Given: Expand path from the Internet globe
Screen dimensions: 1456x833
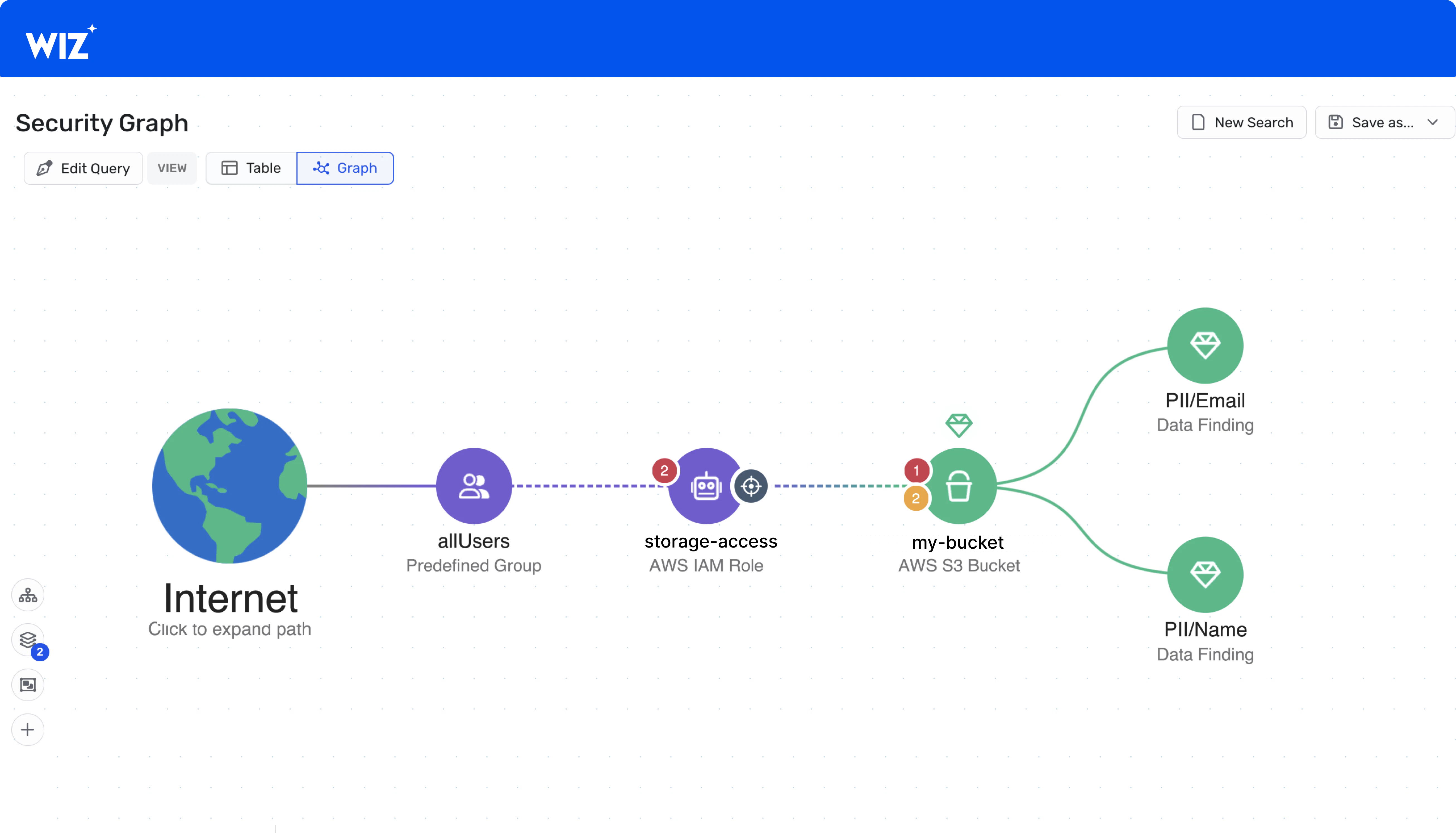Looking at the screenshot, I should 229,486.
